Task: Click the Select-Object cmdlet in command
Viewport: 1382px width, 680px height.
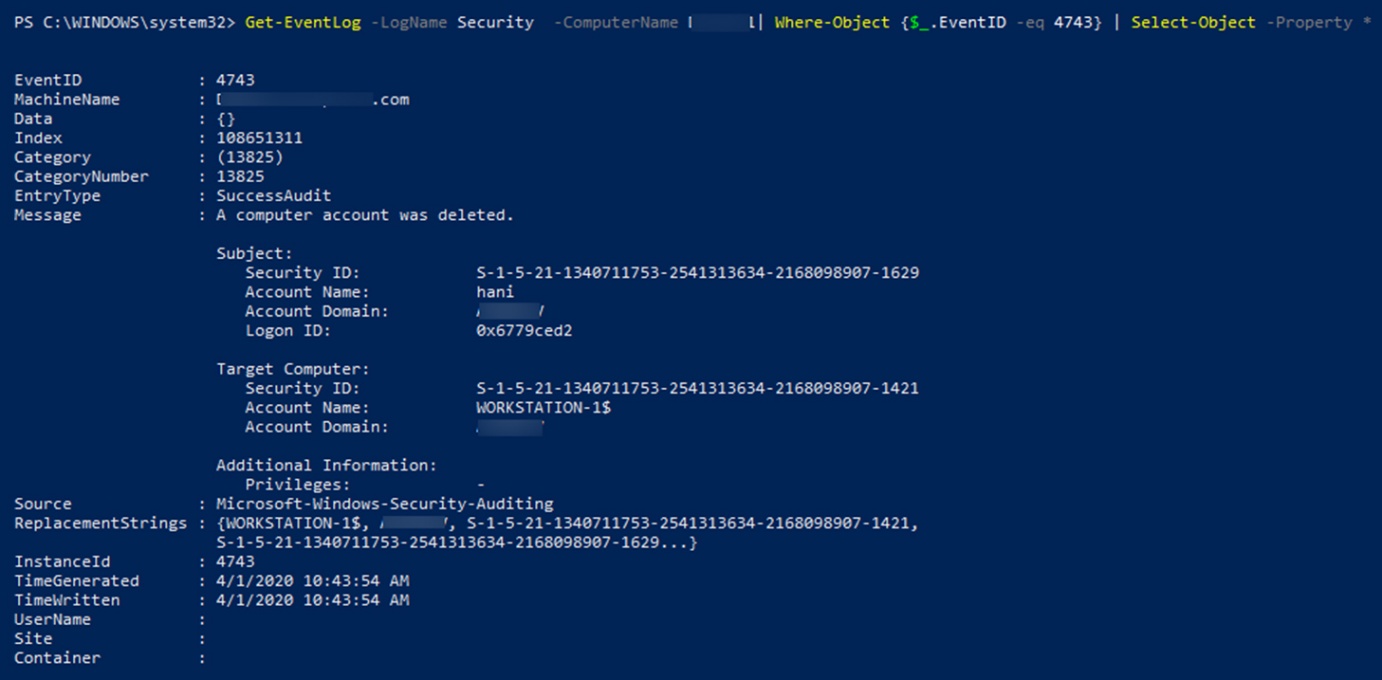Action: point(1193,22)
